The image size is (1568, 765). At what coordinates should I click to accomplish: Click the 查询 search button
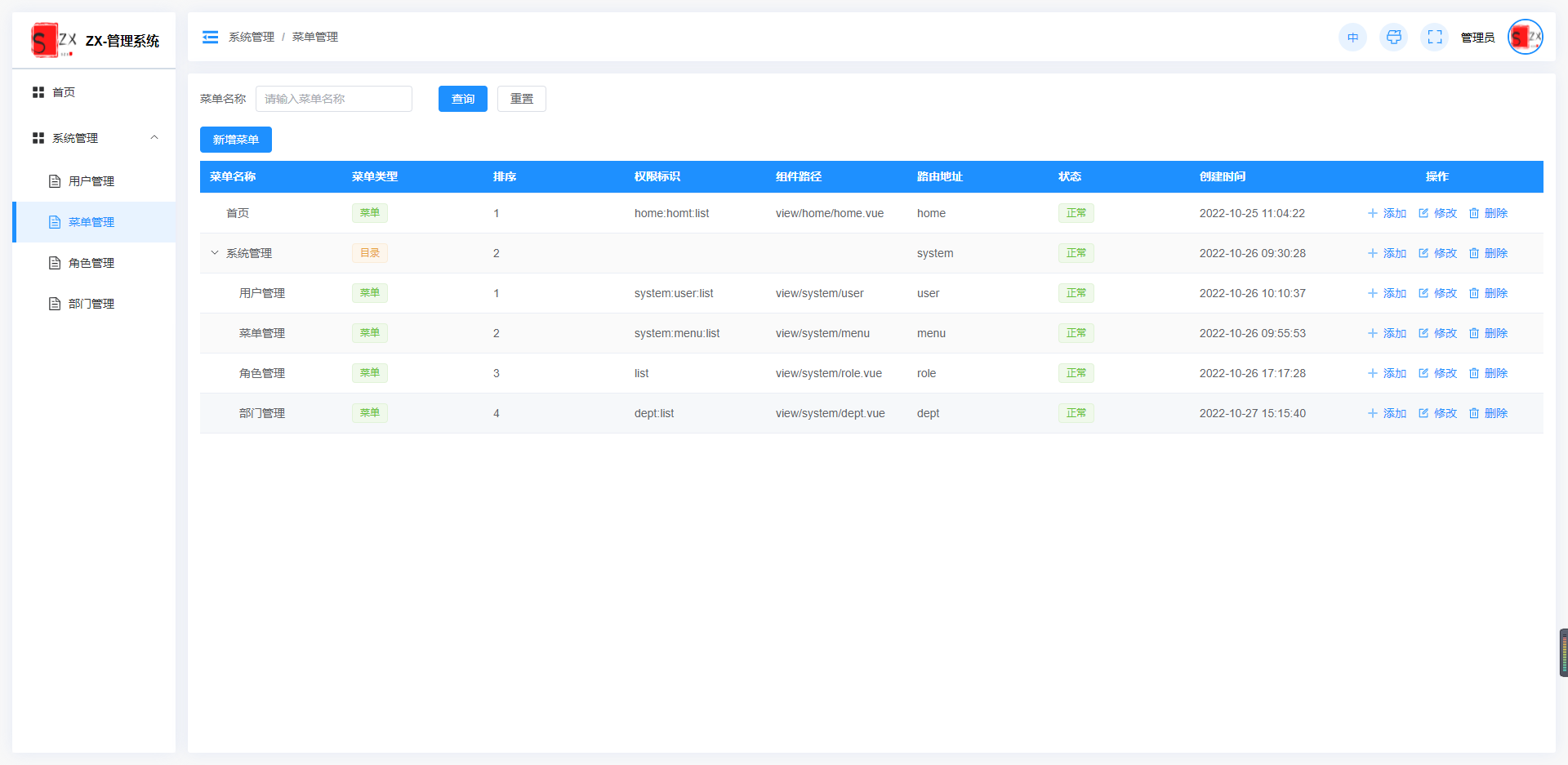point(463,99)
